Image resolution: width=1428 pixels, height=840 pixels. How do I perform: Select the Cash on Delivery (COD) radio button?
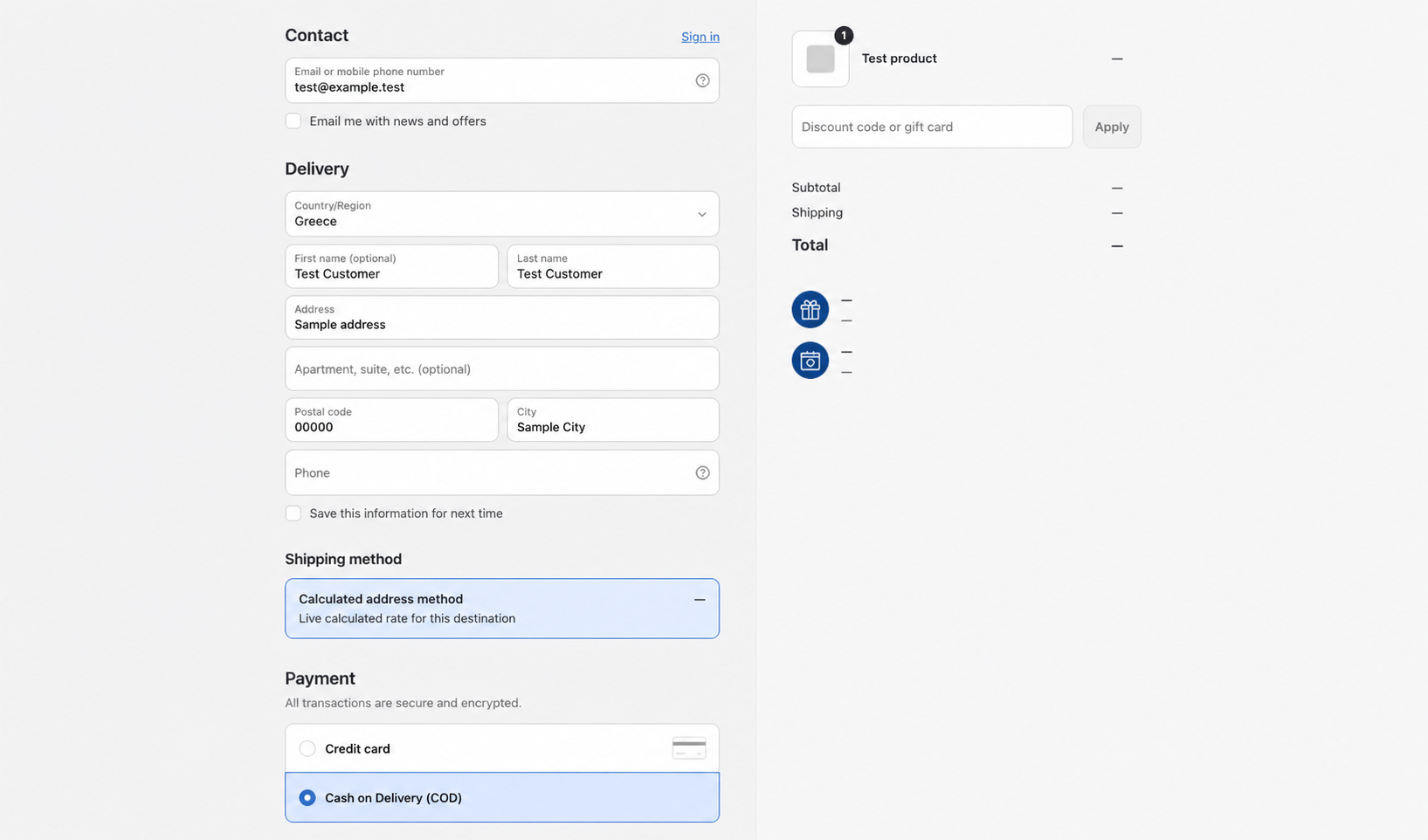[x=307, y=797]
